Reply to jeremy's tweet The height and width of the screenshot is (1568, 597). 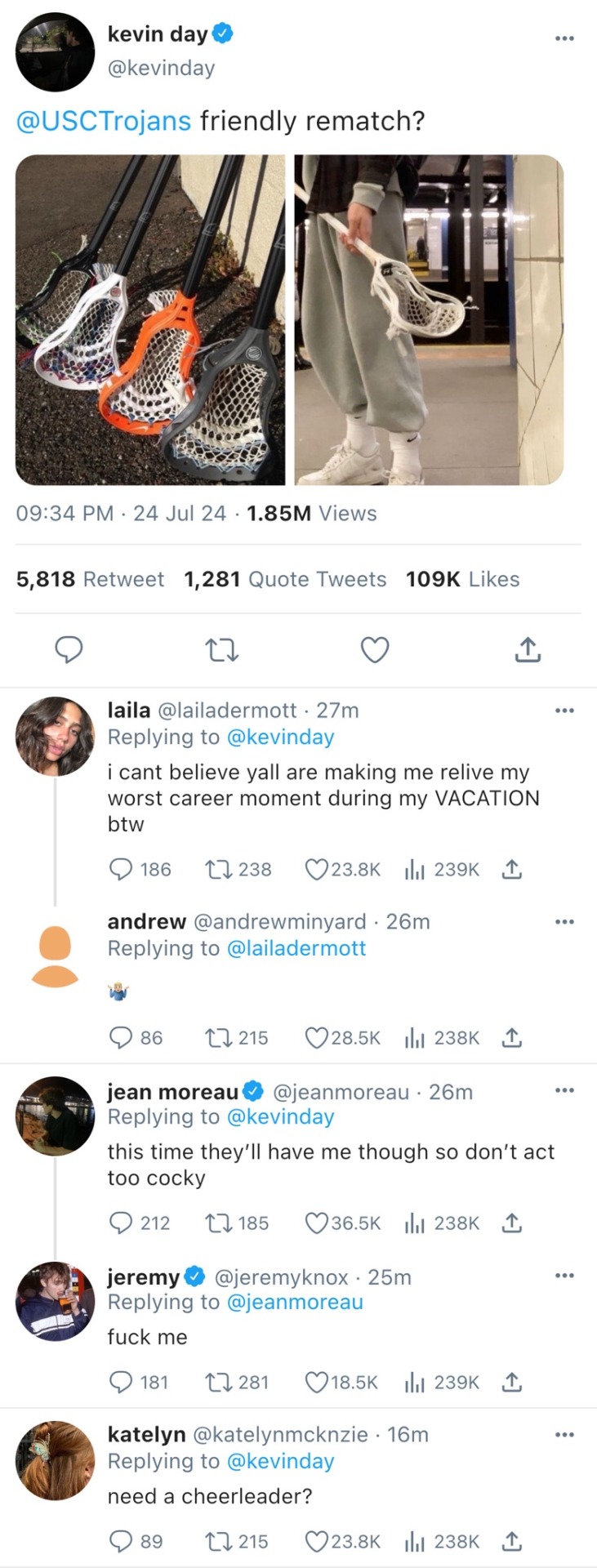[121, 1382]
